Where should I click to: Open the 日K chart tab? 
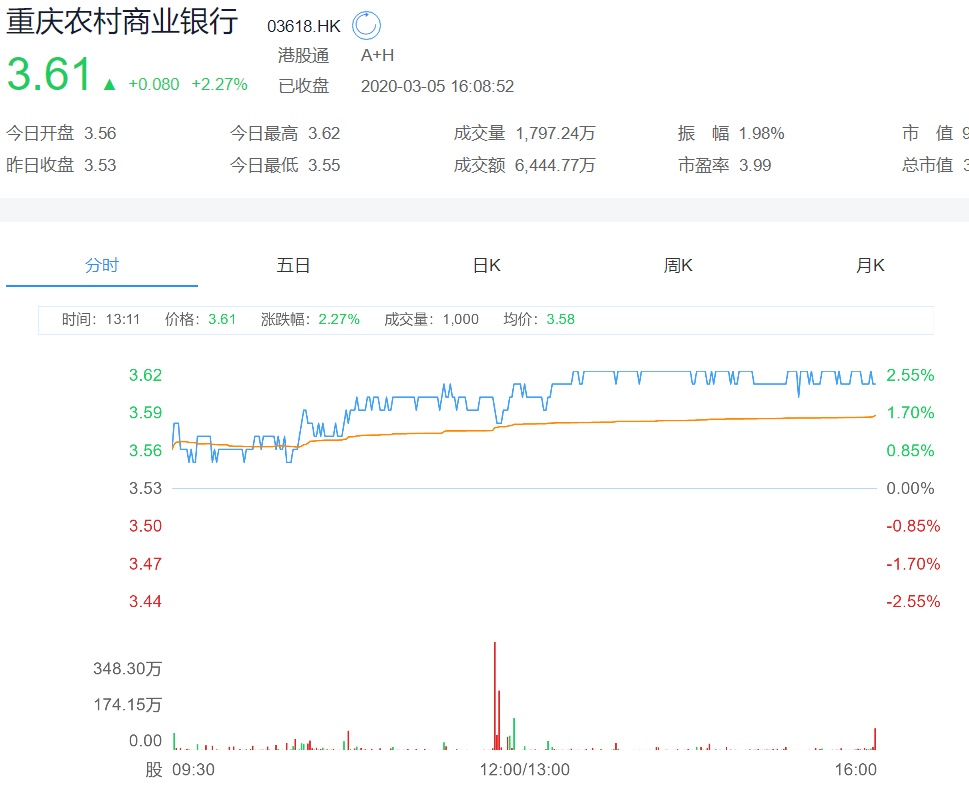(x=486, y=265)
